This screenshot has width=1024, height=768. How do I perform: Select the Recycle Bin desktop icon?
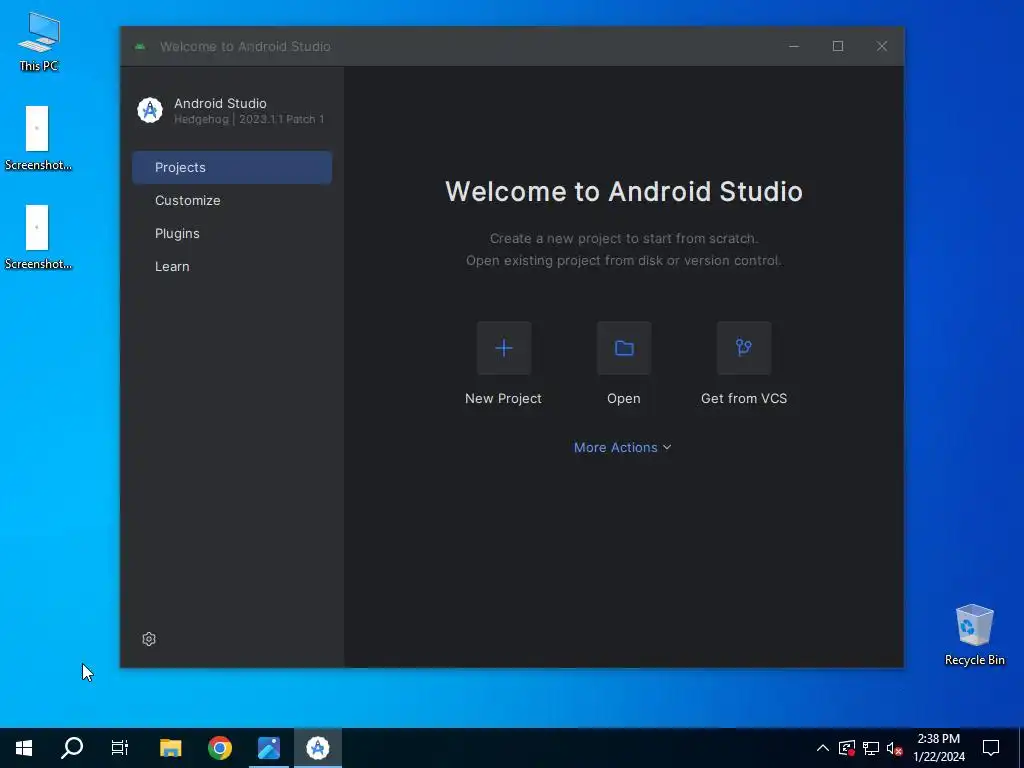click(x=974, y=635)
